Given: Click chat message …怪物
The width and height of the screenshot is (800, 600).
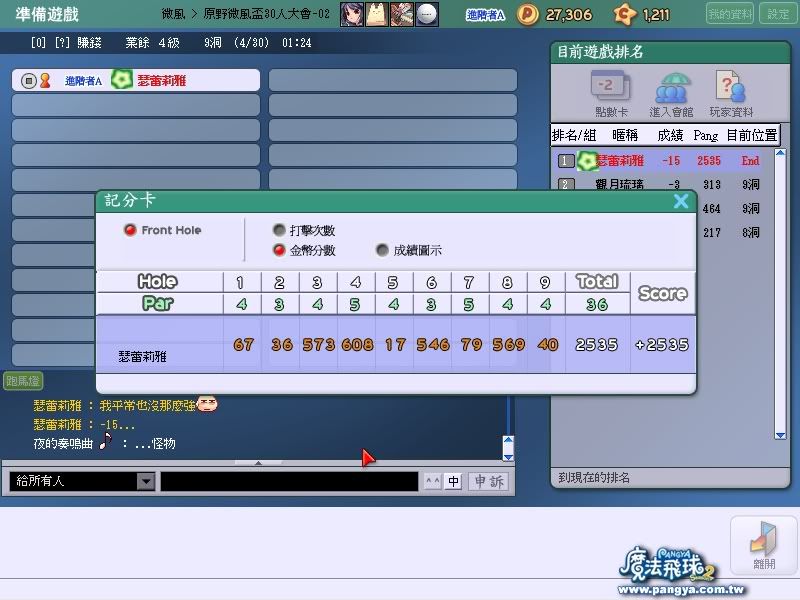Looking at the screenshot, I should pos(155,443).
